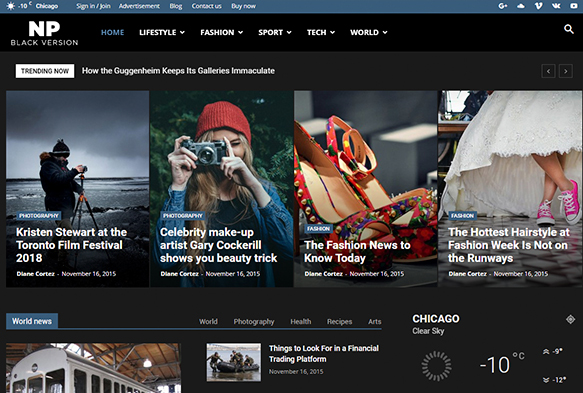The height and width of the screenshot is (393, 583).
Task: Click the -12° low temperature value
Action: [x=559, y=380]
